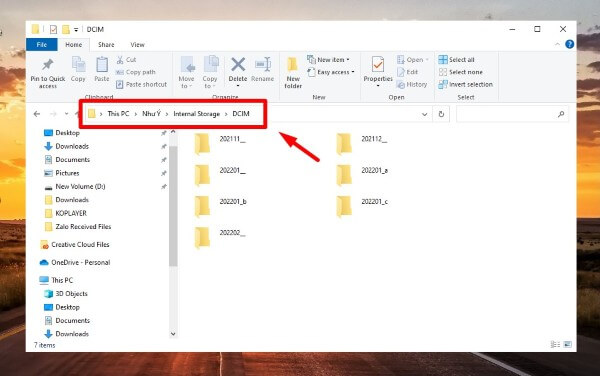Image resolution: width=600 pixels, height=376 pixels.
Task: Collapse the ribbon with the chevron
Action: [x=557, y=44]
